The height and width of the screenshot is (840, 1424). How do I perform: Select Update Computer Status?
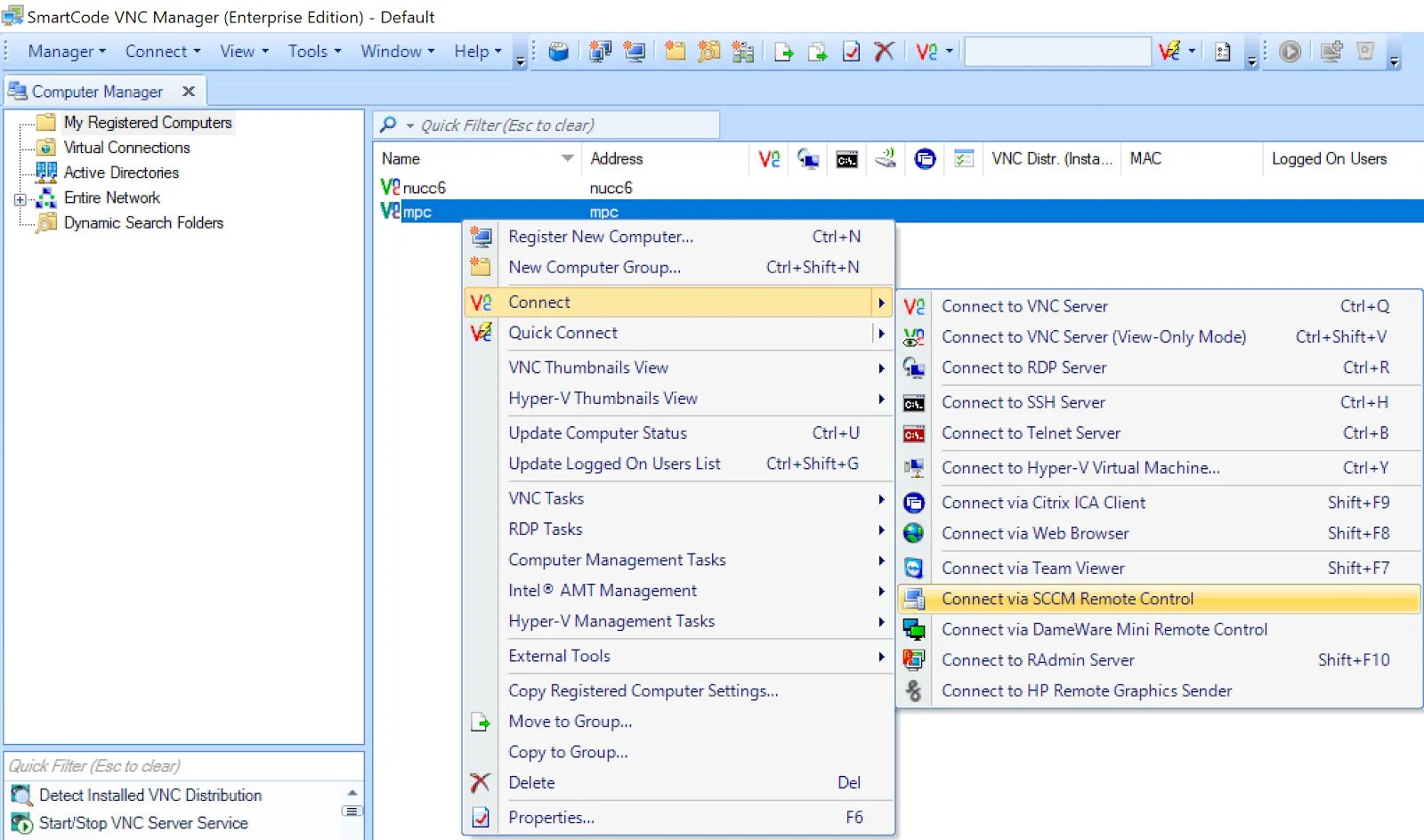point(678,433)
